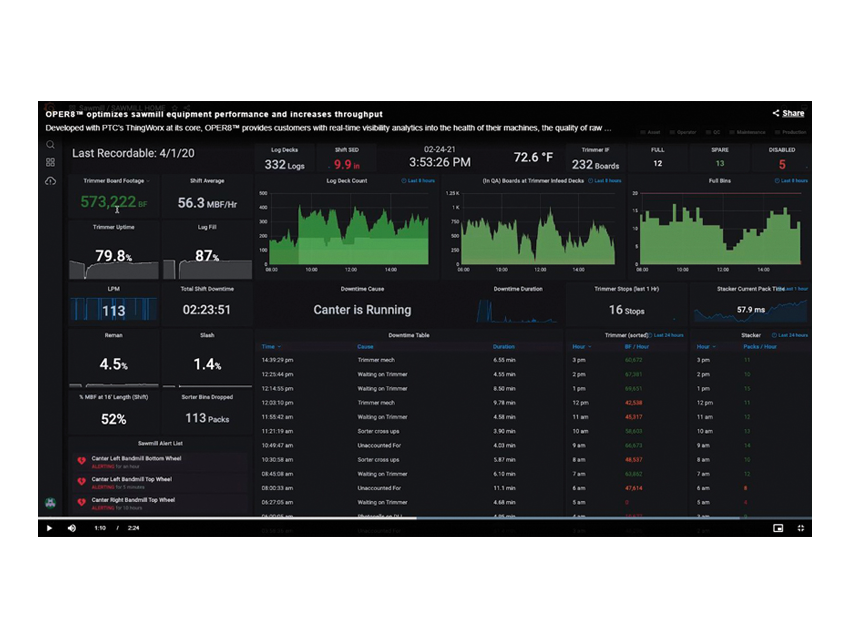850x637 pixels.
Task: Click the 9.9 in Shift SED value
Action: (346, 164)
